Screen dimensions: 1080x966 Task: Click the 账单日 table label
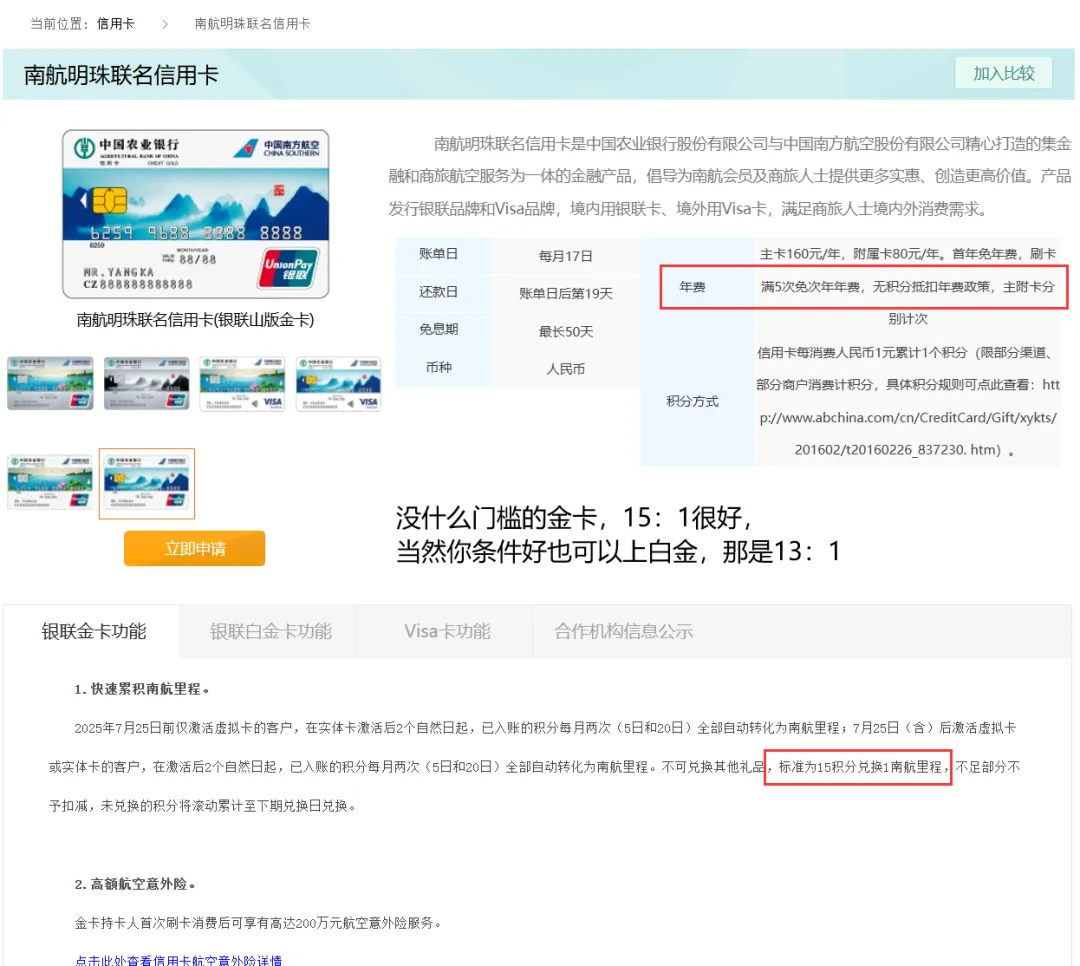439,254
